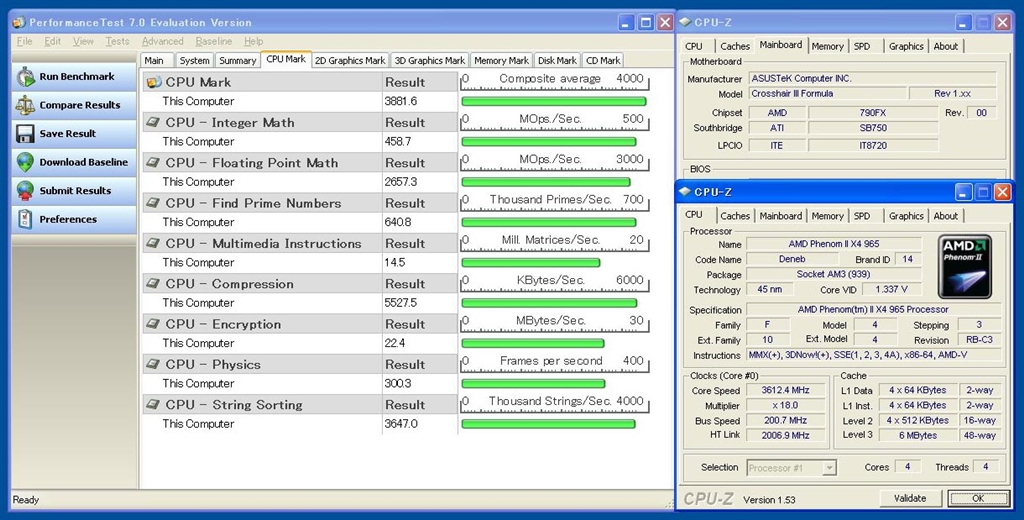This screenshot has width=1024, height=520.
Task: Click the Submit Results button
Action: [x=74, y=191]
